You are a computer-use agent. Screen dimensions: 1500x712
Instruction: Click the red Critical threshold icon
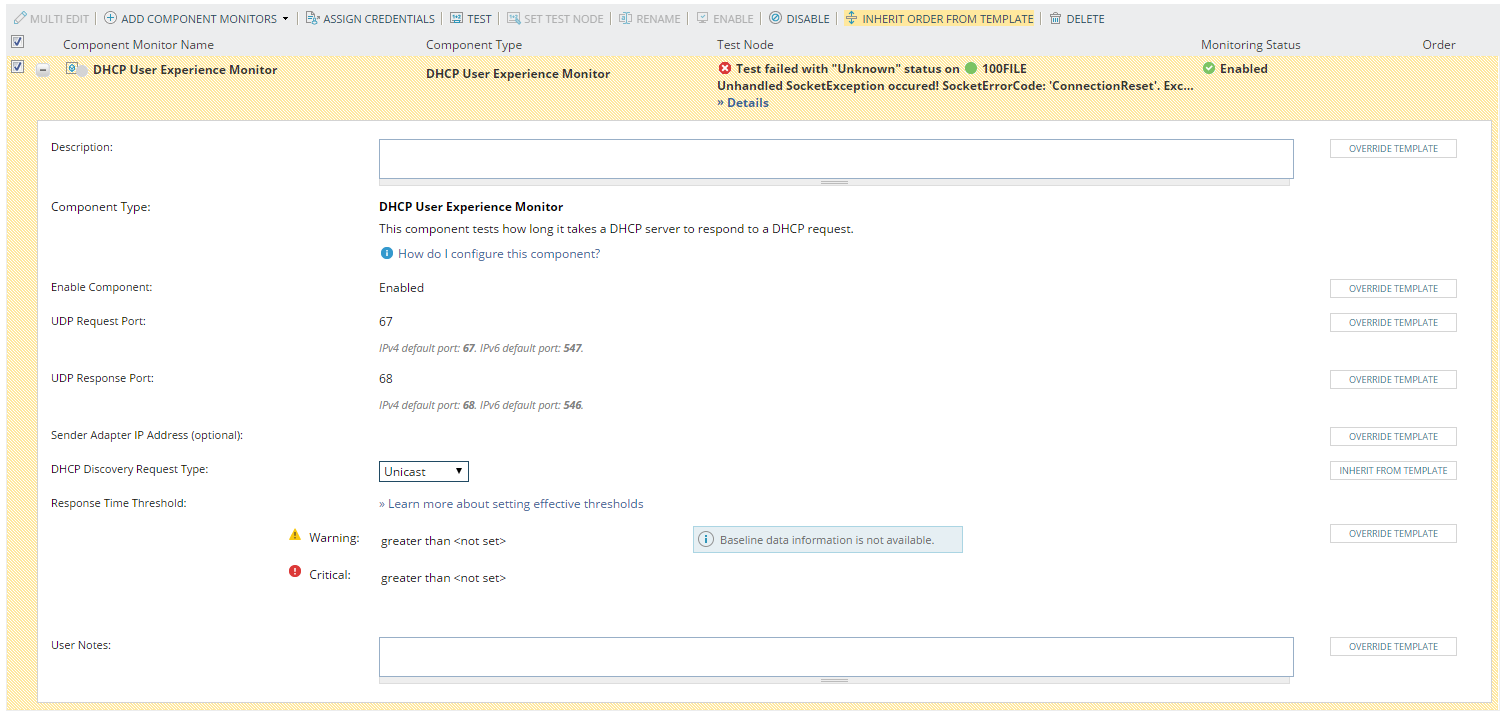295,571
